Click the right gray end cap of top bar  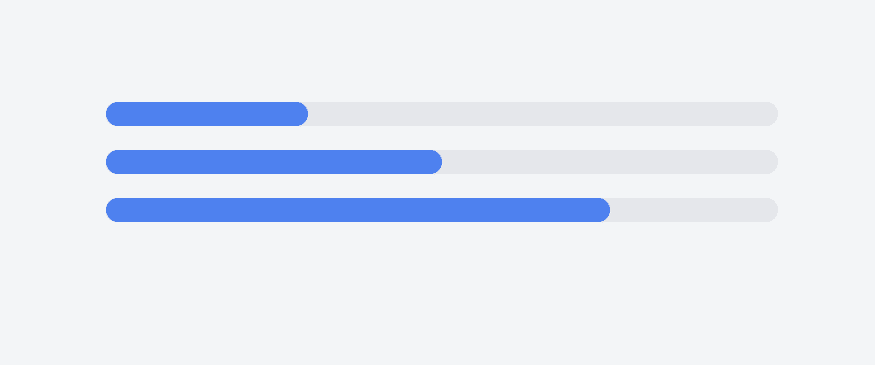771,114
